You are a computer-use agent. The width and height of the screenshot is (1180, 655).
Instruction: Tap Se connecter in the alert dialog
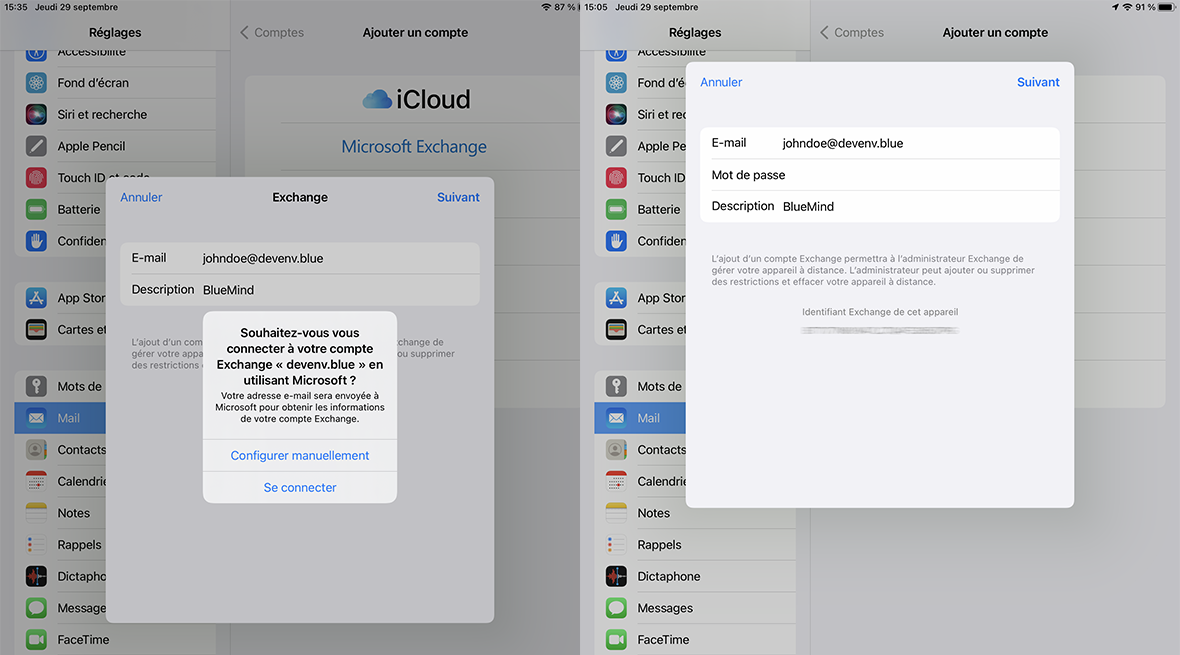[300, 487]
